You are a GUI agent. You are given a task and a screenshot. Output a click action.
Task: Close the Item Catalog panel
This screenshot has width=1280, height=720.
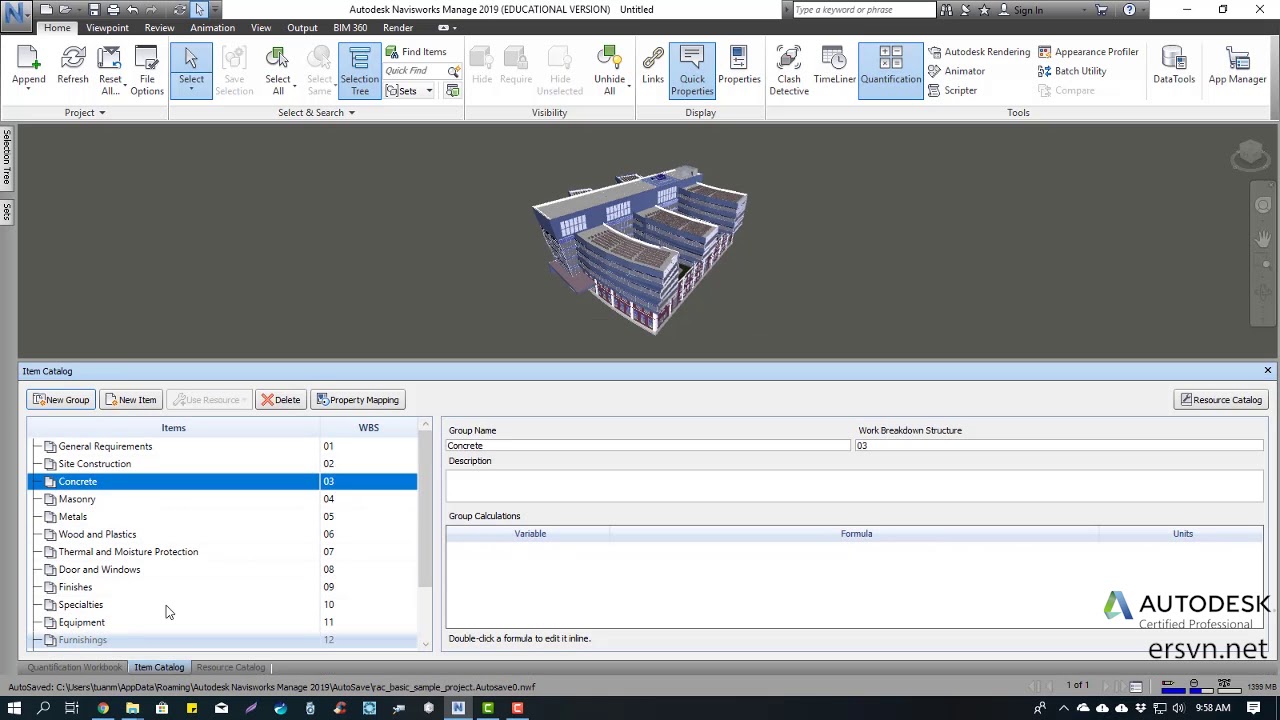point(1267,371)
